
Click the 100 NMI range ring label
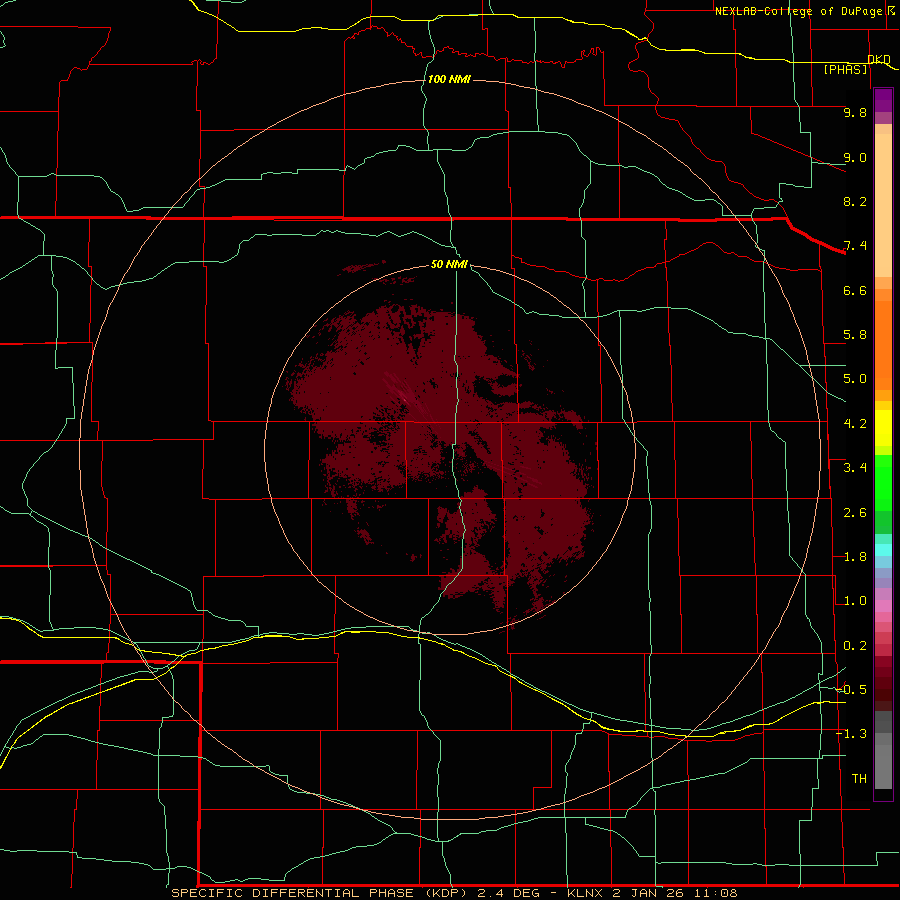coord(449,79)
